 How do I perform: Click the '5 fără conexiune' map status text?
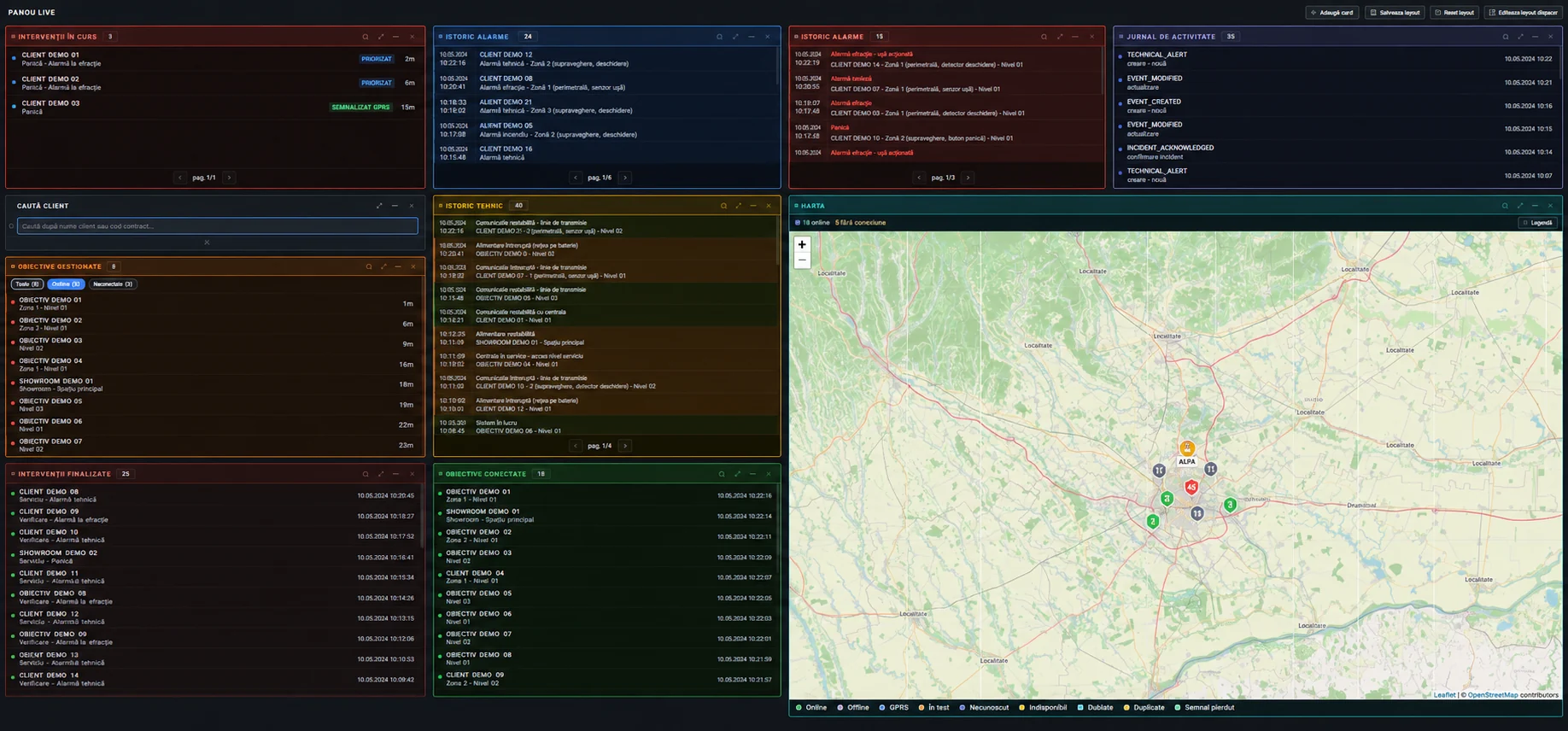pos(860,223)
